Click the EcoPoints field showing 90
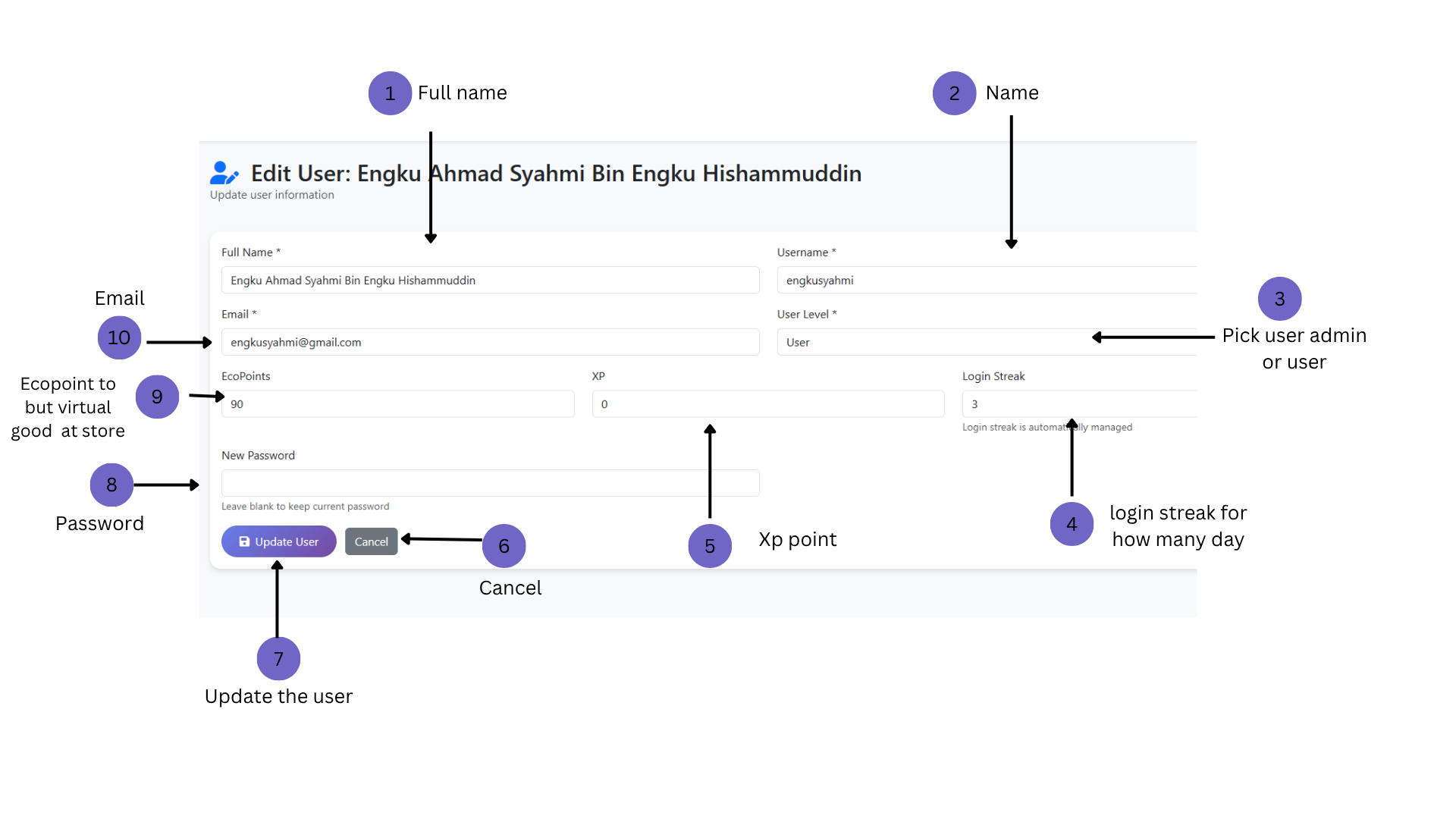 (397, 404)
